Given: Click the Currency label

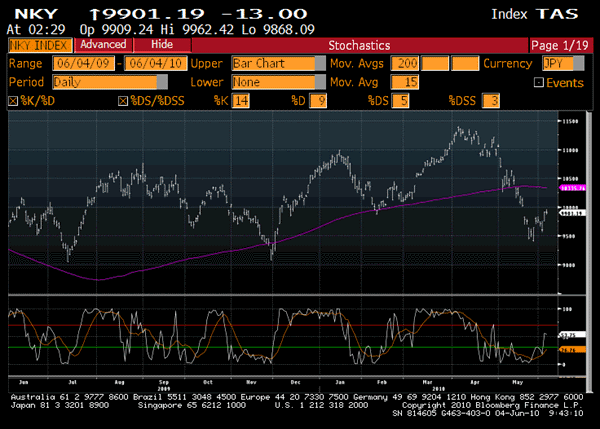Looking at the screenshot, I should tap(507, 64).
